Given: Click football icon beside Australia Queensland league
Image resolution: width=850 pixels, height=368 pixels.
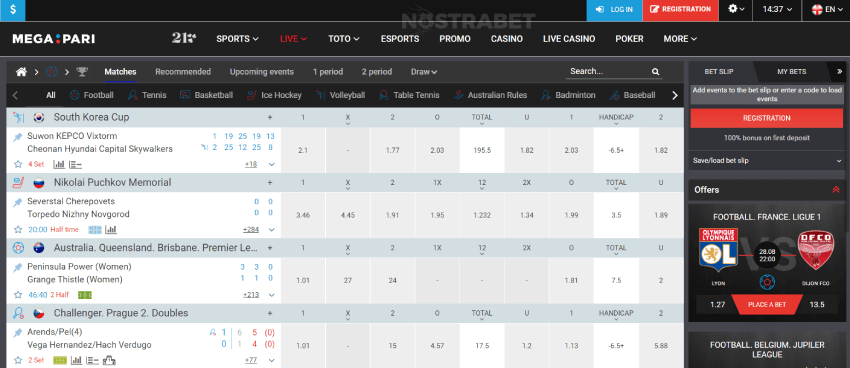Looking at the screenshot, I should click(x=18, y=248).
